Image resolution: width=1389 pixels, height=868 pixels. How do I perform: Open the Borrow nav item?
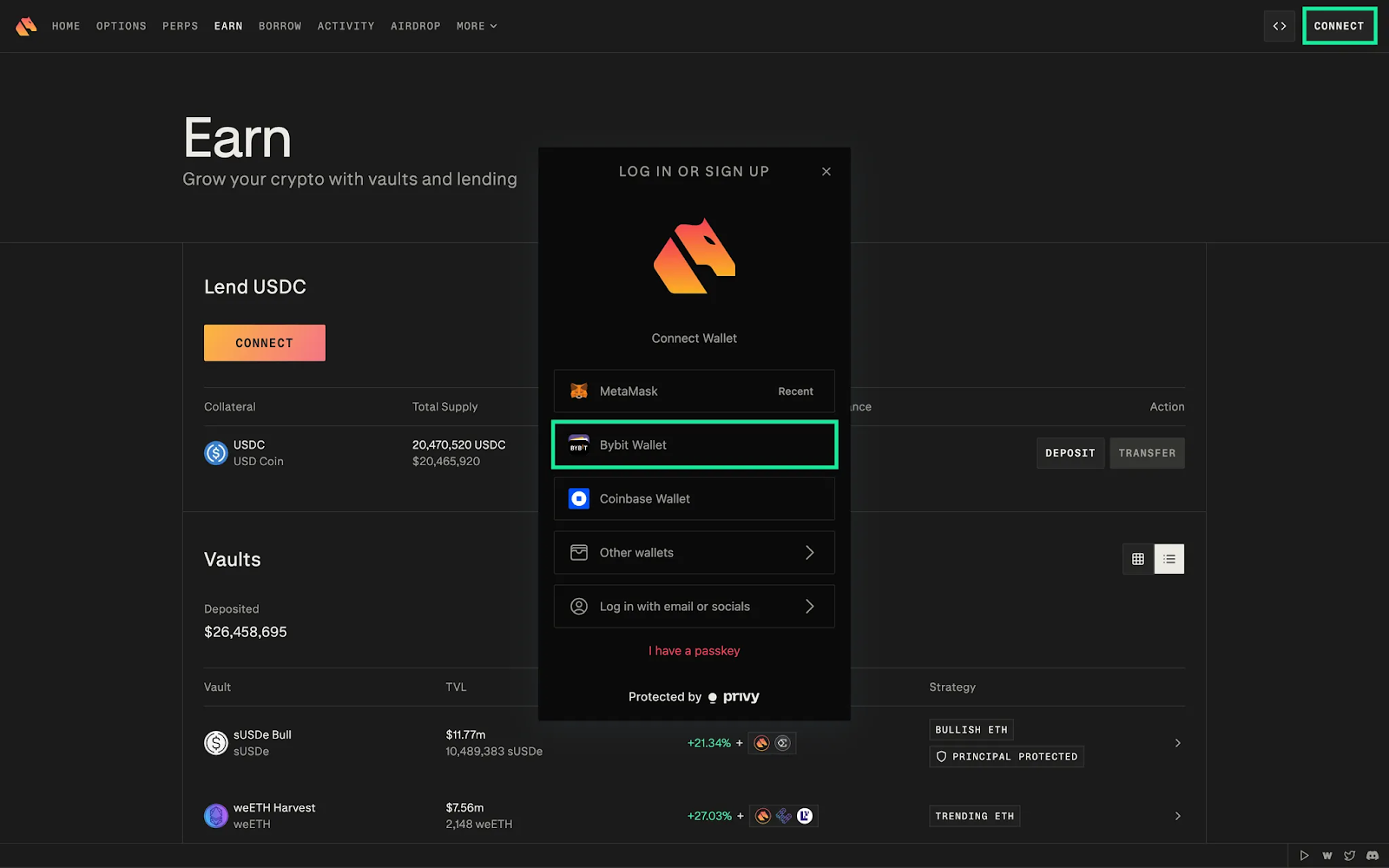(280, 26)
